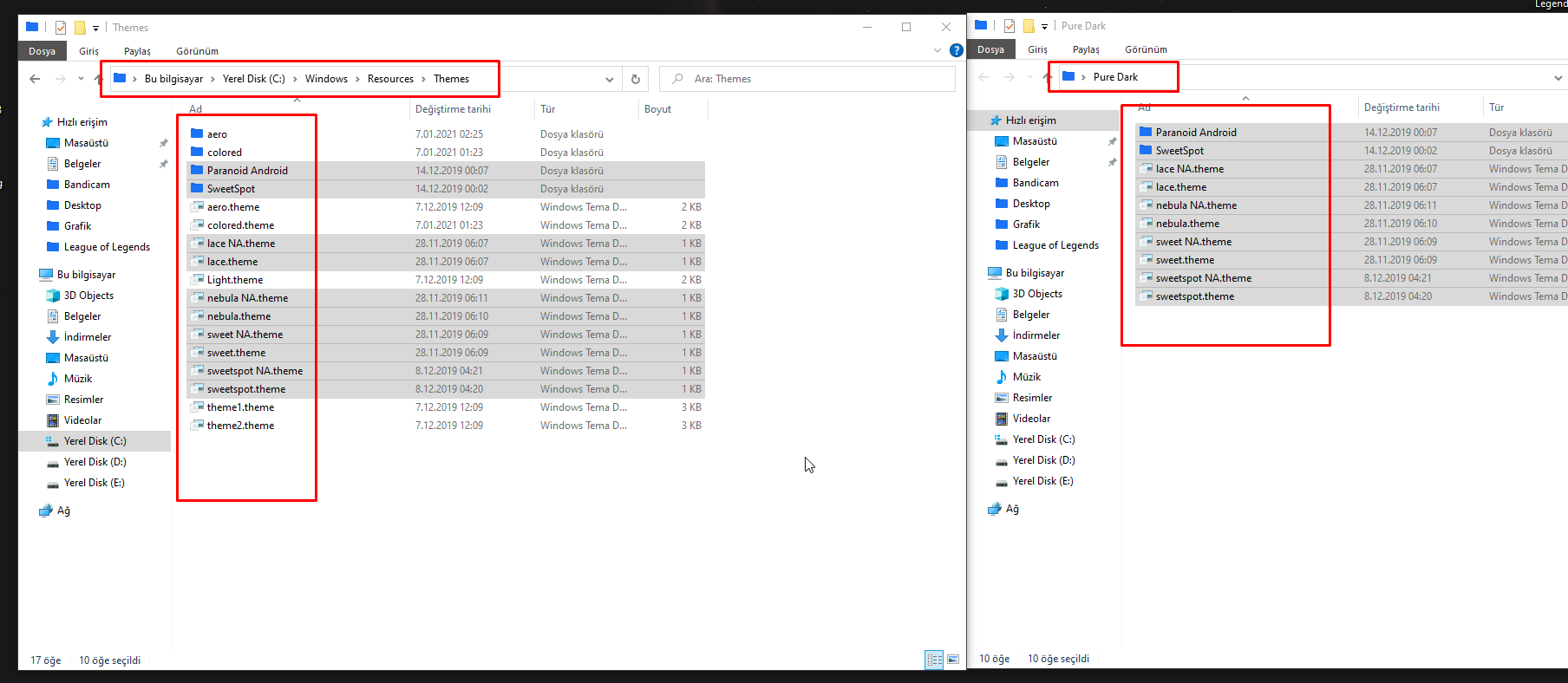The height and width of the screenshot is (683, 1568).
Task: Open Müzik in Themes window sidebar
Action: pyautogui.click(x=77, y=379)
